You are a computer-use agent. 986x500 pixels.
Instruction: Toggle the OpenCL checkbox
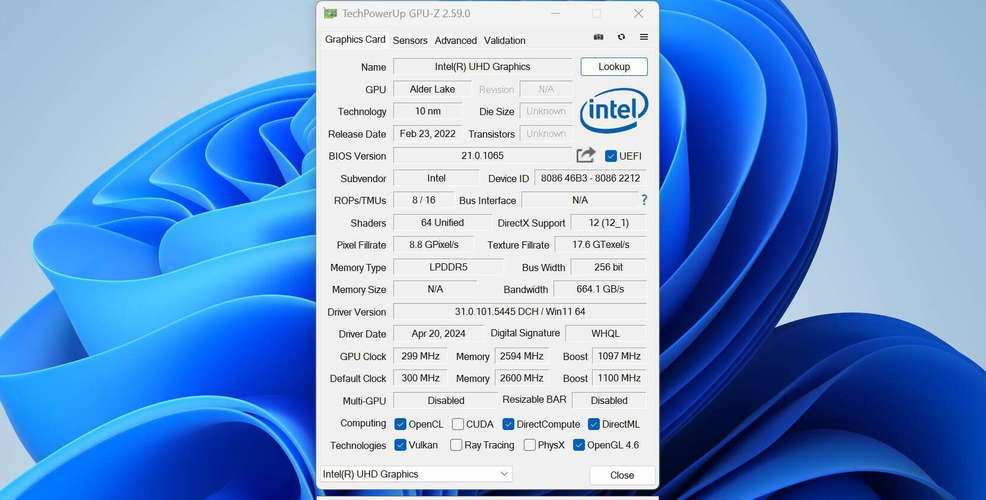[400, 424]
